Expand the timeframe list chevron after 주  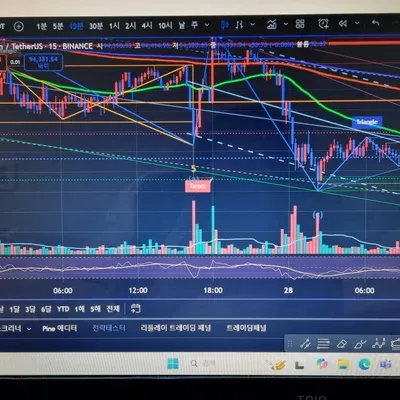(207, 25)
